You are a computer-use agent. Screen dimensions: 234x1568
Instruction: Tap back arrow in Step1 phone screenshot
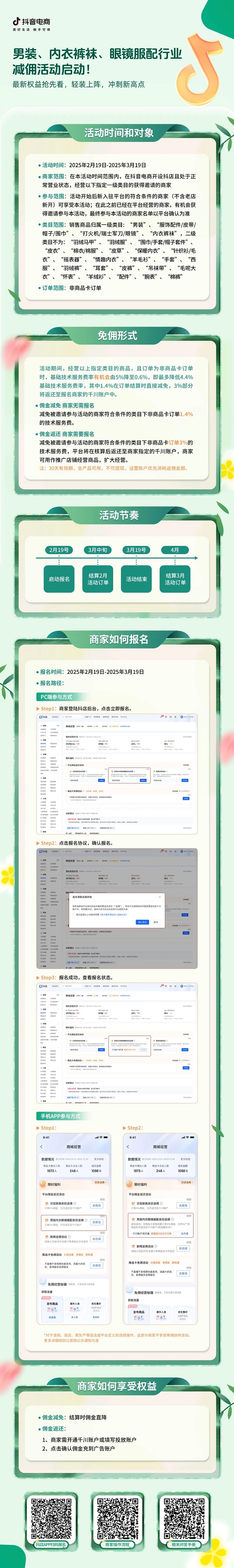point(41,1147)
